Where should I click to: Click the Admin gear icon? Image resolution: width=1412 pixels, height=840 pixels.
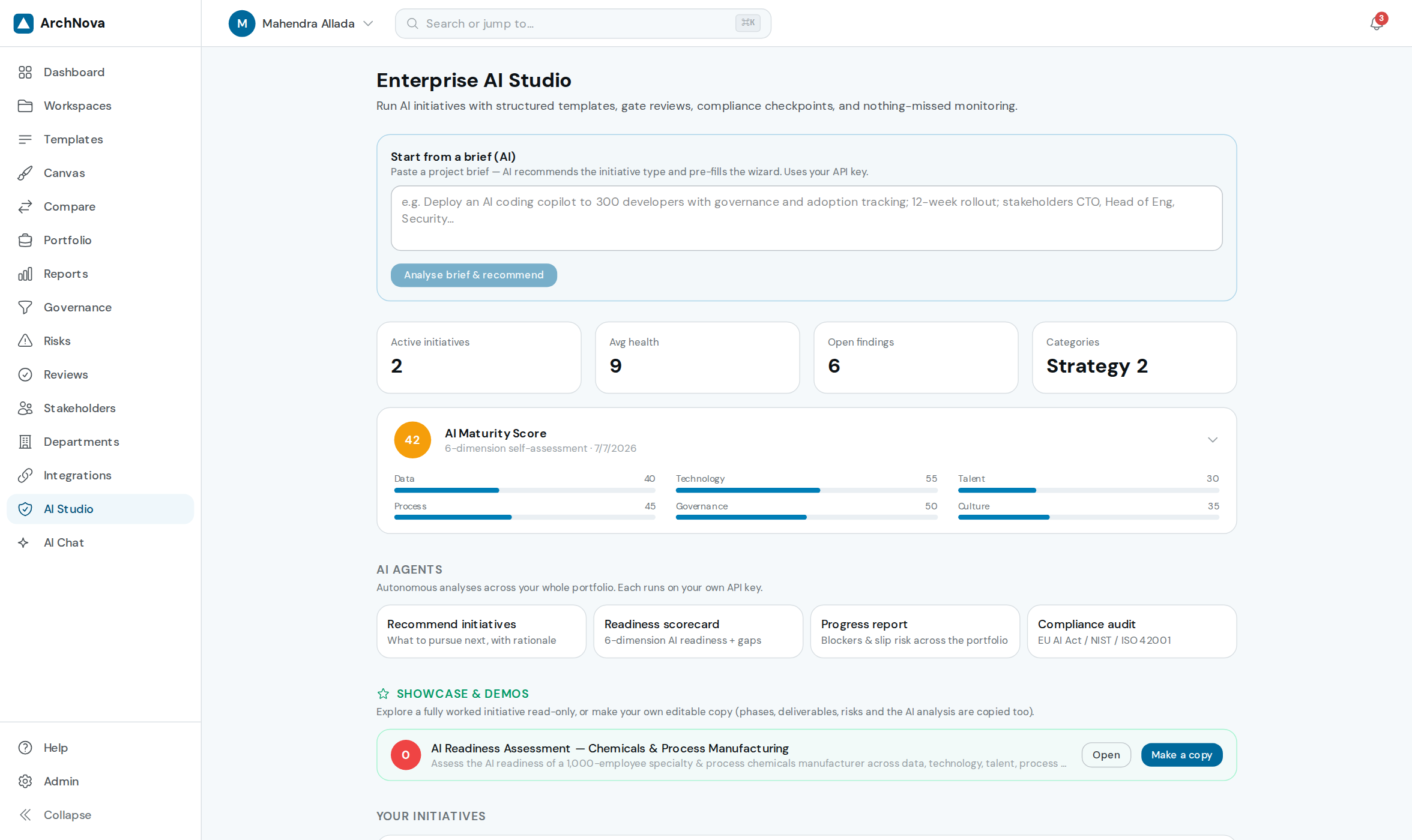pos(25,781)
